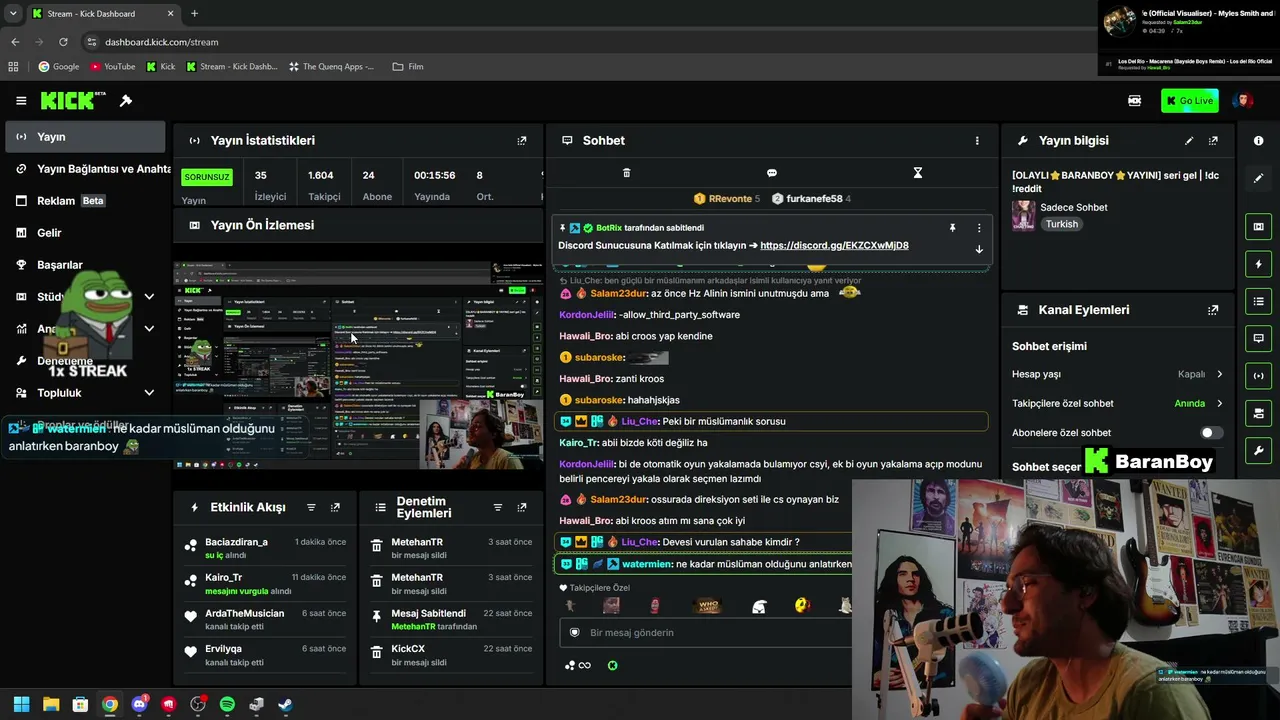Filter the Etkinlik Akışı feed
Screen dimensions: 1280x720
pyautogui.click(x=311, y=507)
